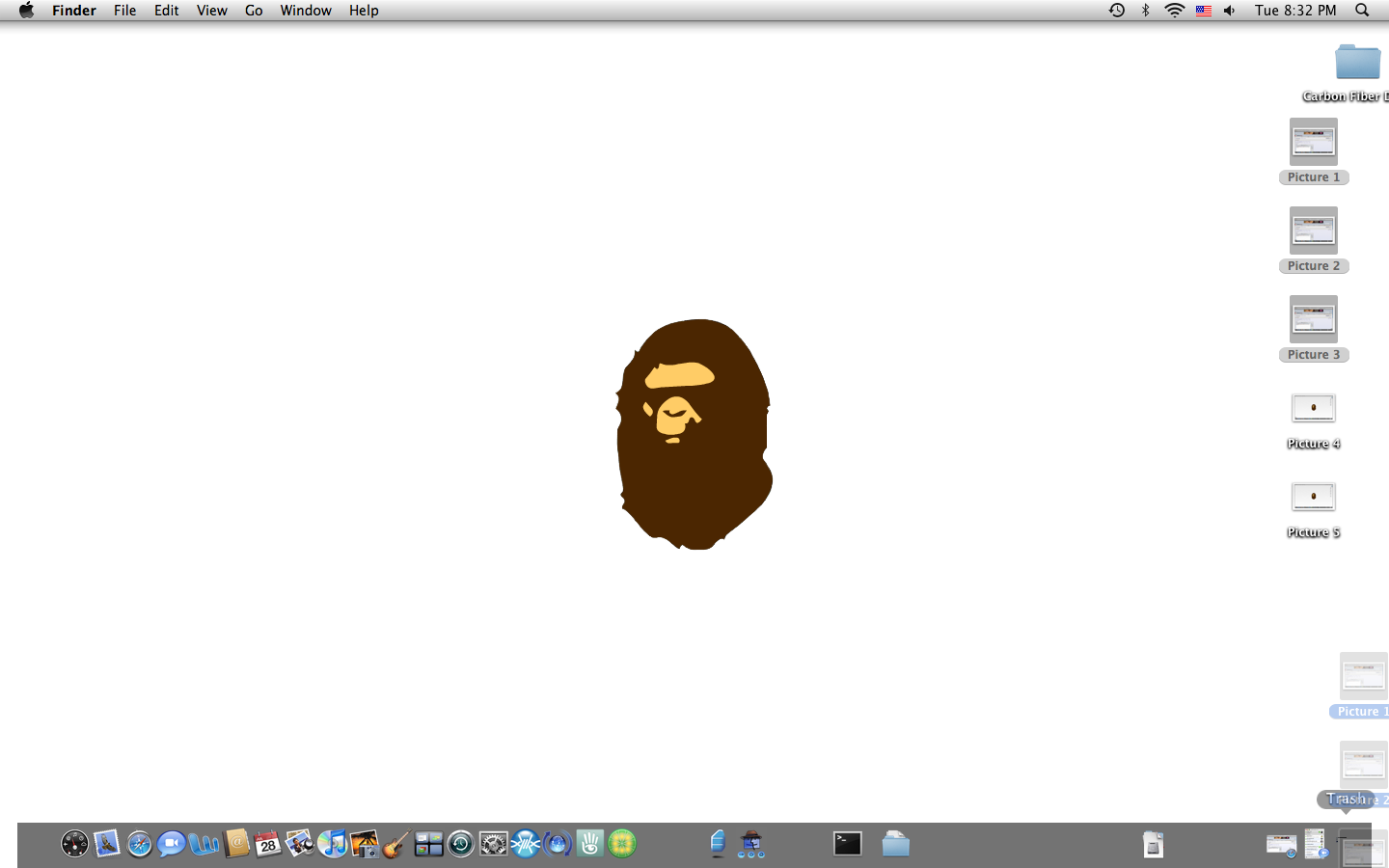This screenshot has height=868, width=1389.
Task: Open System Preferences gear in Dock
Action: (x=494, y=844)
